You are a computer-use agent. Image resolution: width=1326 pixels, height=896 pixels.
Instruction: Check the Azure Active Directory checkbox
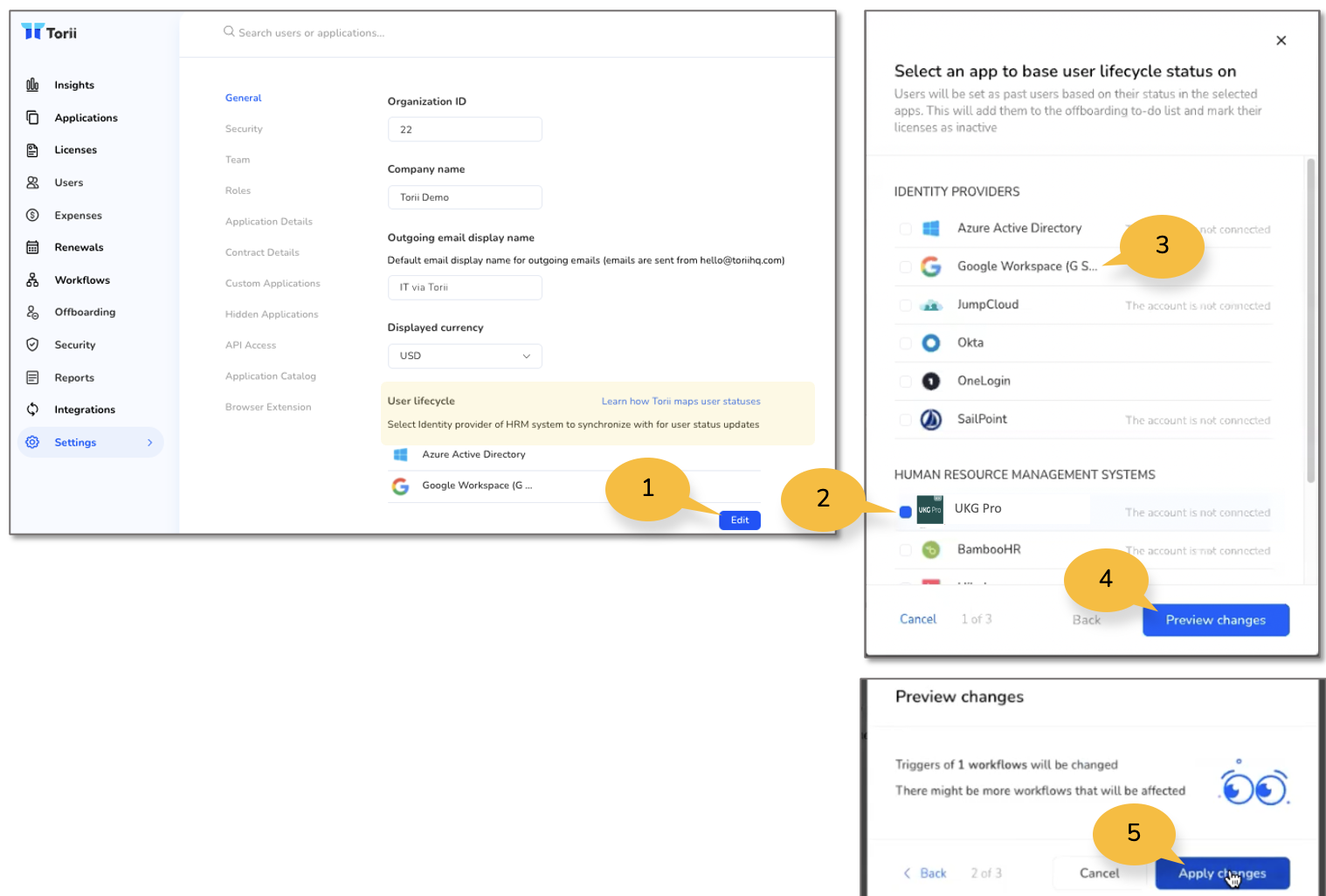[x=906, y=229]
